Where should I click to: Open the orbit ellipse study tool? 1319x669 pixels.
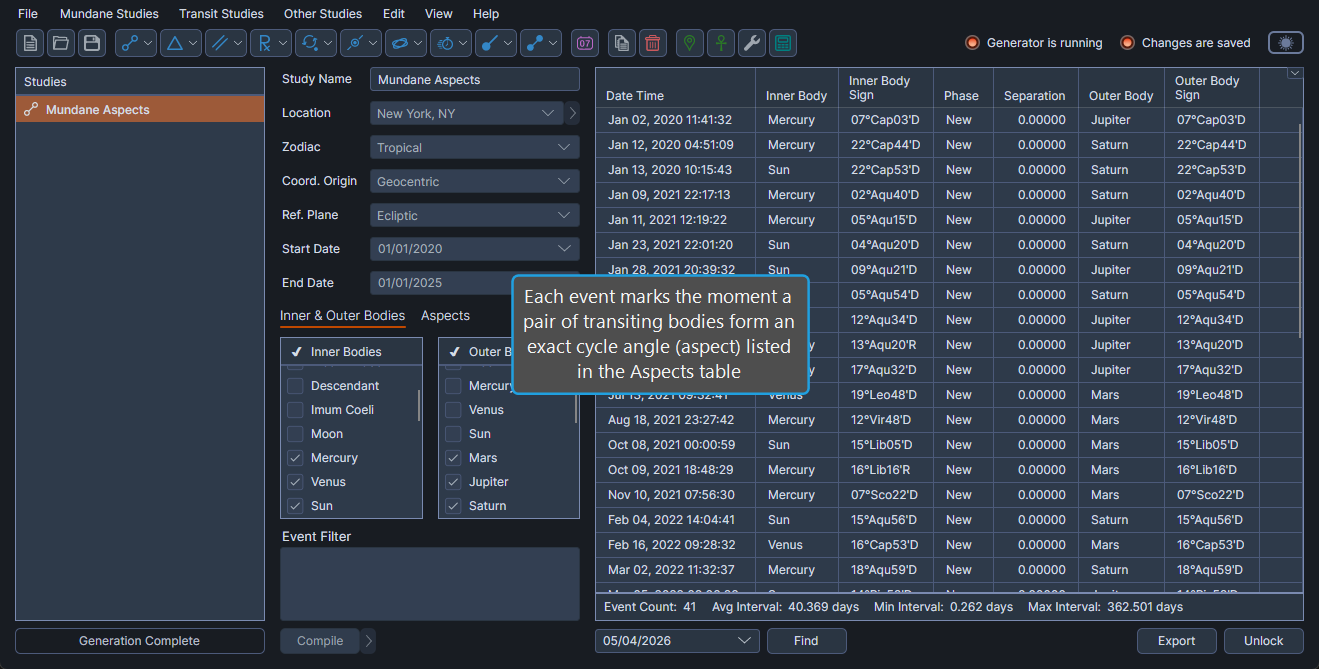click(x=406, y=43)
